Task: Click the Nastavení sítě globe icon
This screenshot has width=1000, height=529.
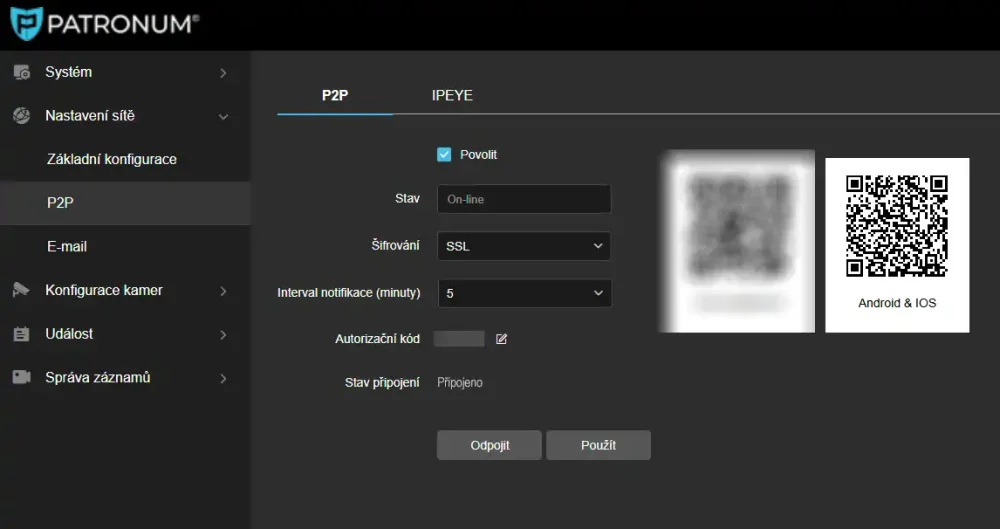Action: coord(22,116)
